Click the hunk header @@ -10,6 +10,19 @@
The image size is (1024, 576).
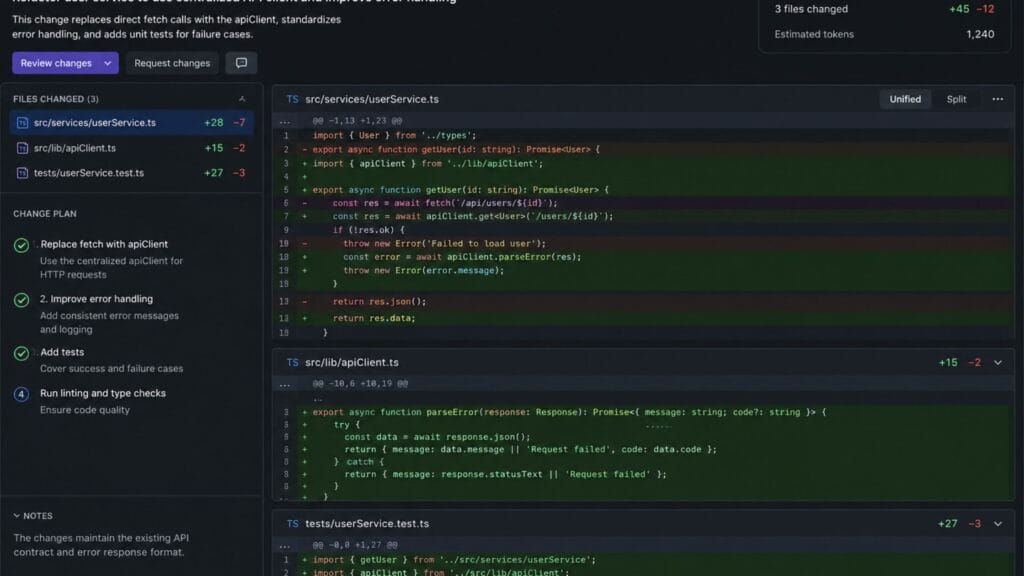(x=360, y=384)
